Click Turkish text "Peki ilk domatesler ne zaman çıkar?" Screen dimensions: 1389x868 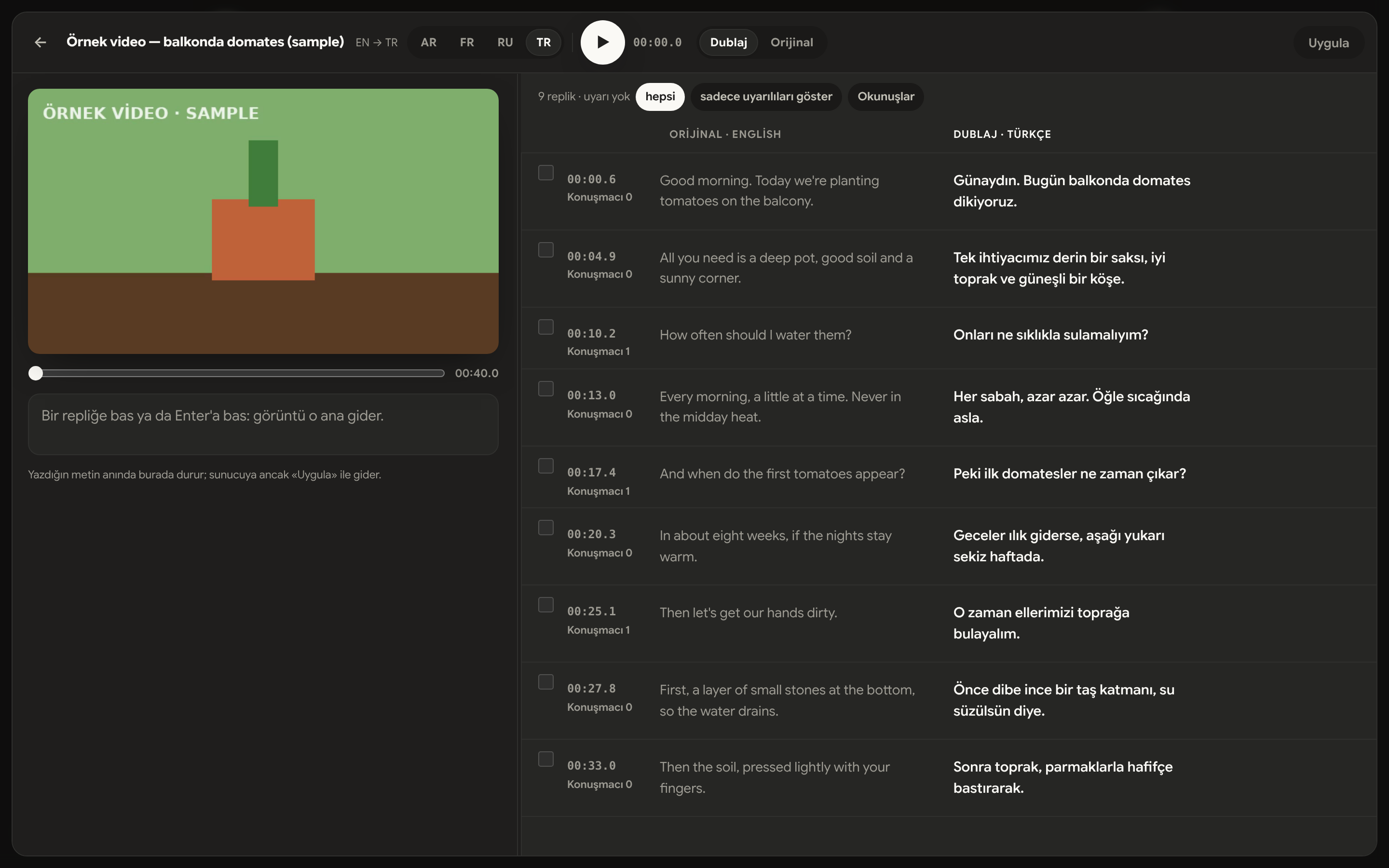1069,474
